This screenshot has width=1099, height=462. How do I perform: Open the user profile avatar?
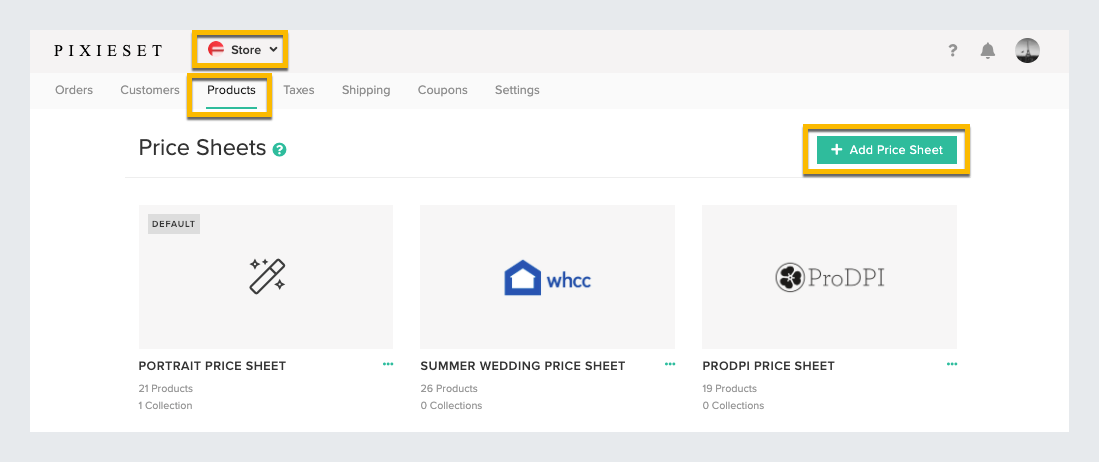(1027, 50)
